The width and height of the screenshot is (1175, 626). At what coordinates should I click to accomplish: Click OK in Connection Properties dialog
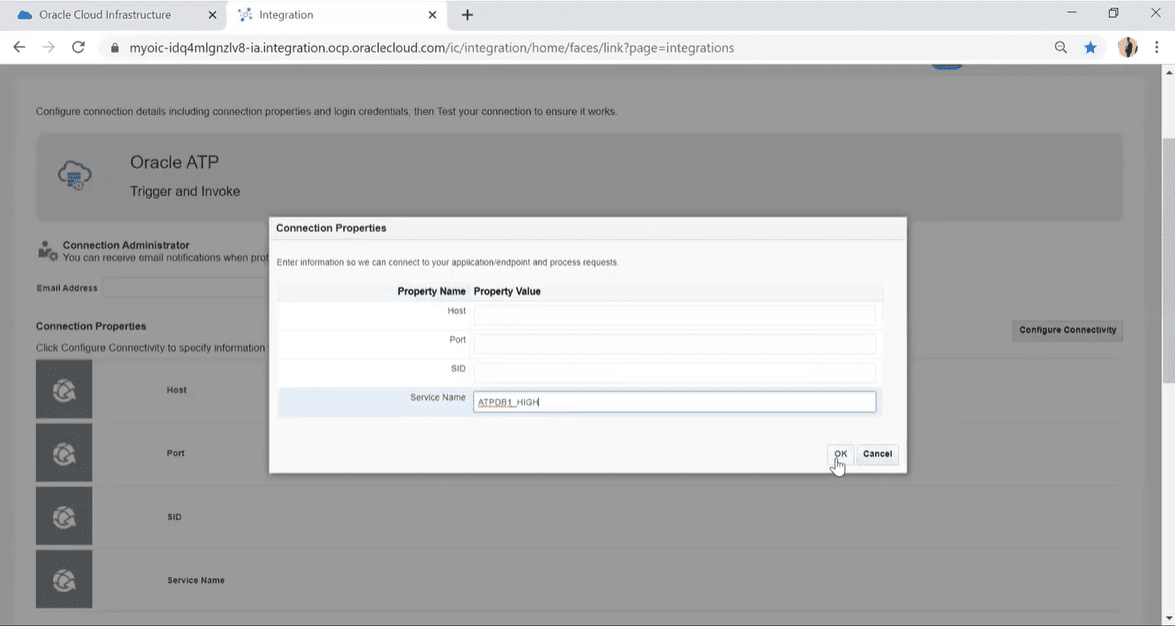[x=840, y=454]
